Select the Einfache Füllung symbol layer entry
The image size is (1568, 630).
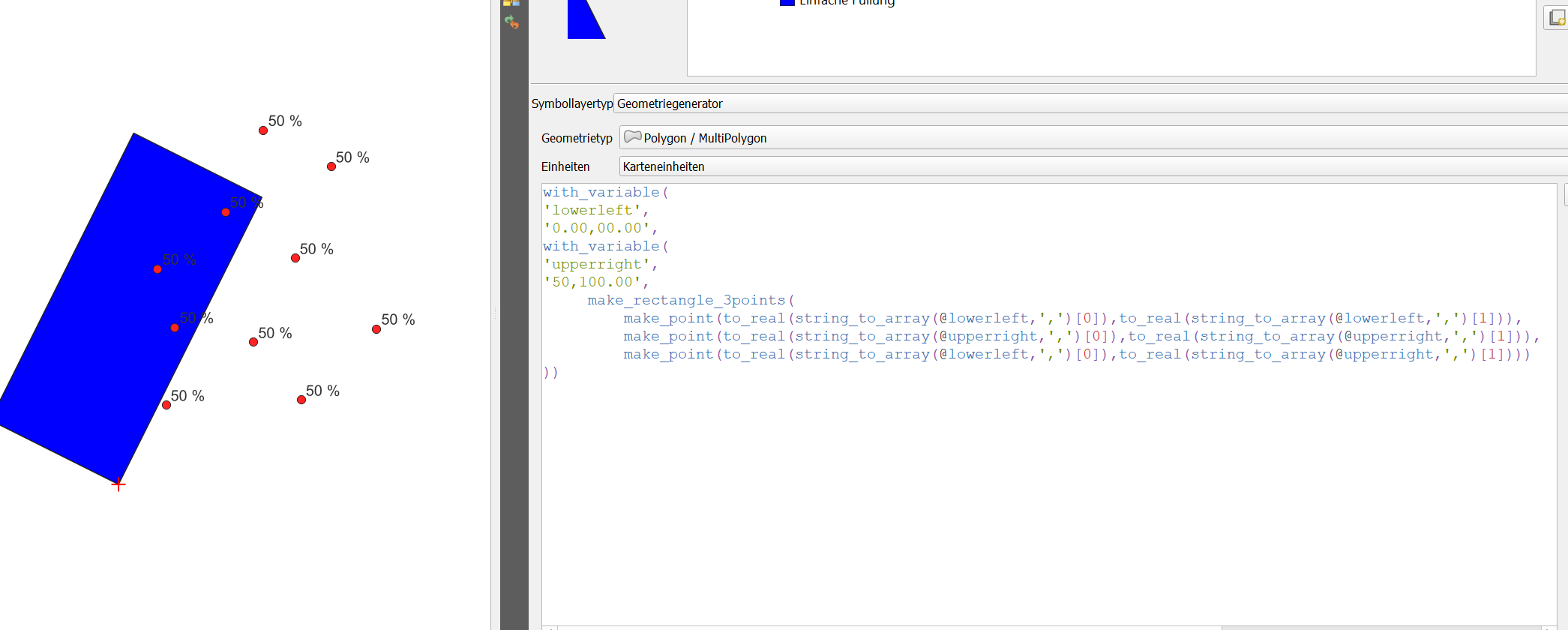click(838, 2)
